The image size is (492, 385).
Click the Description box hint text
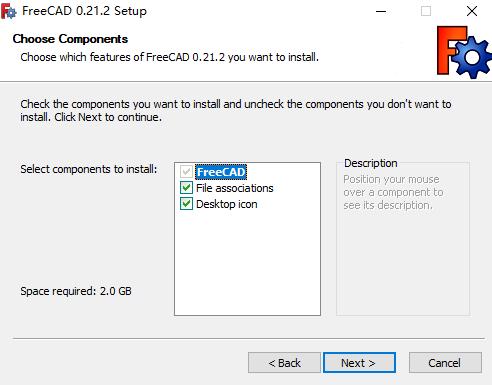(393, 192)
